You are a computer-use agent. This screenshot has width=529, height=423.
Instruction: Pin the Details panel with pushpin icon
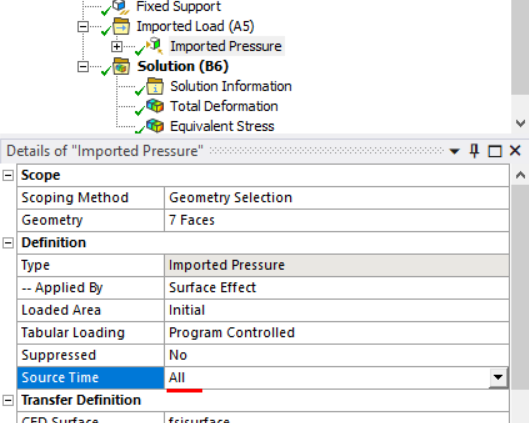pyautogui.click(x=474, y=151)
